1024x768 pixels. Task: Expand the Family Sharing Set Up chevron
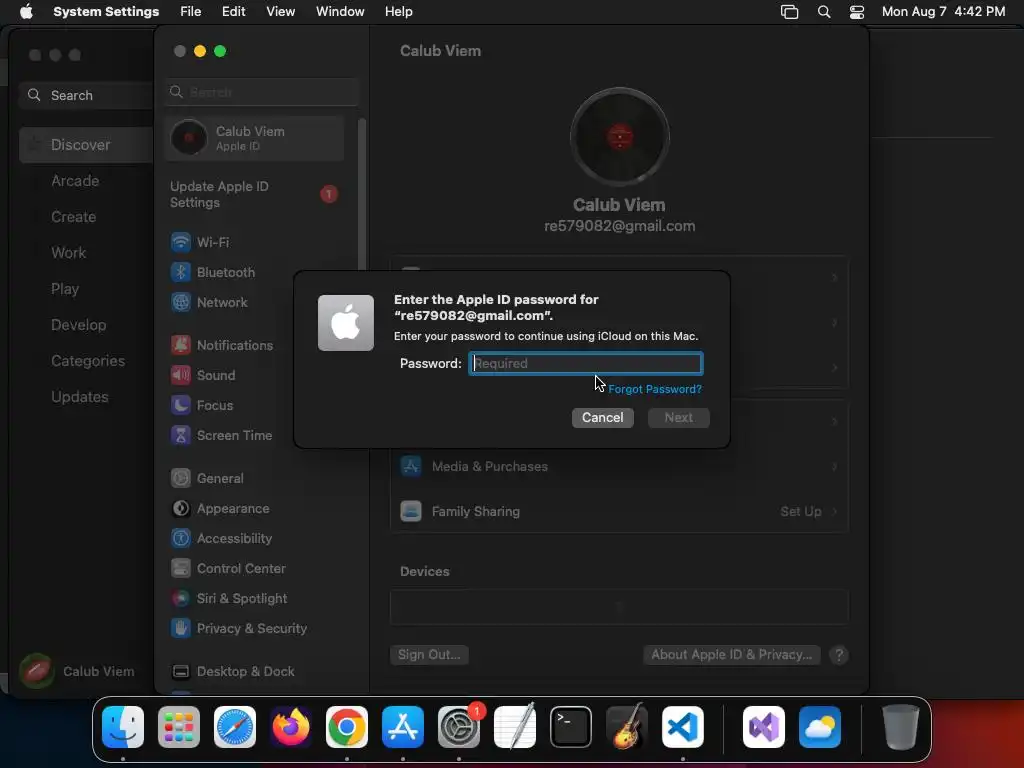click(x=835, y=511)
